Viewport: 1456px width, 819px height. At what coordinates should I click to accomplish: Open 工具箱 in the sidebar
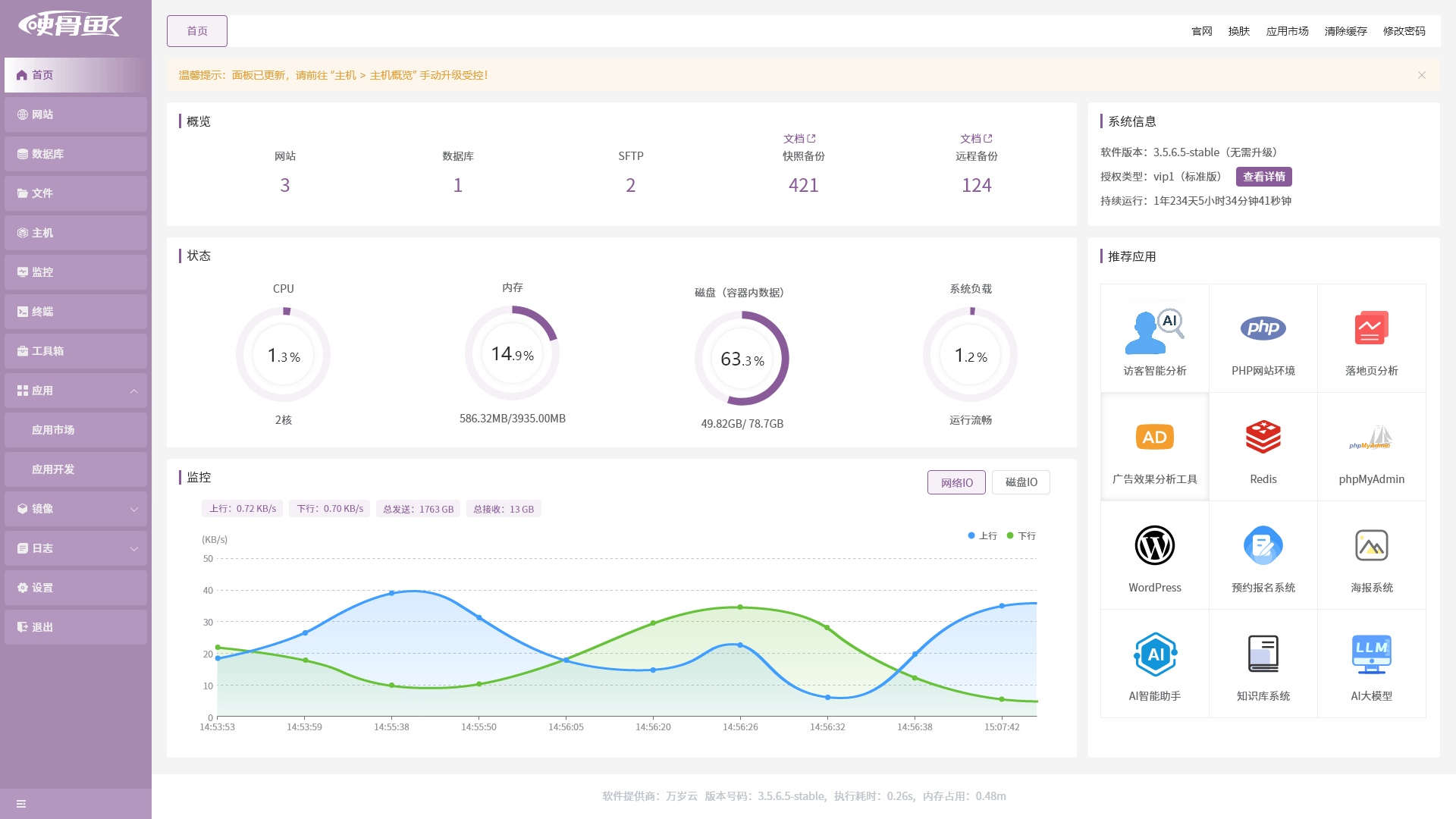[76, 351]
